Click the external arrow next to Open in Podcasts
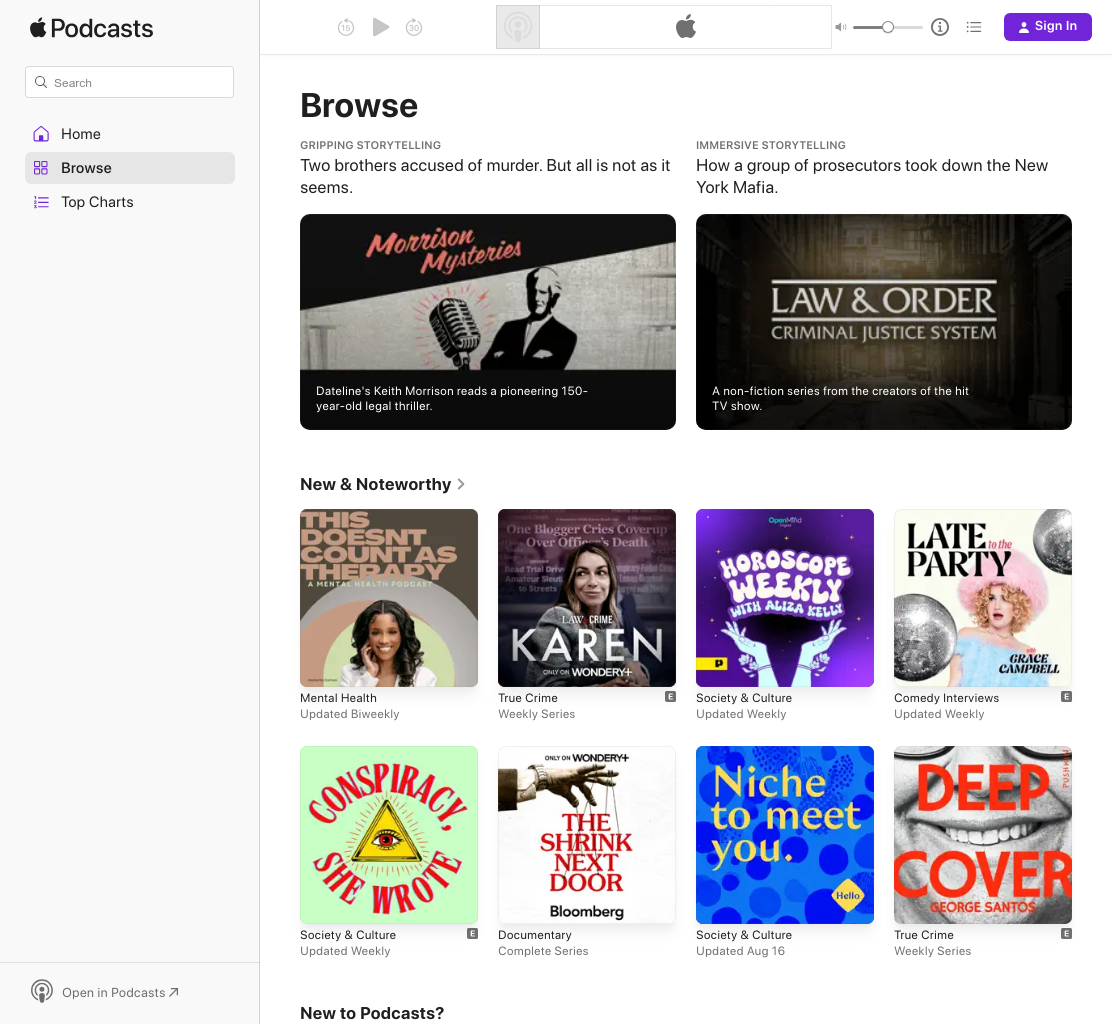The image size is (1112, 1024). click(x=174, y=992)
